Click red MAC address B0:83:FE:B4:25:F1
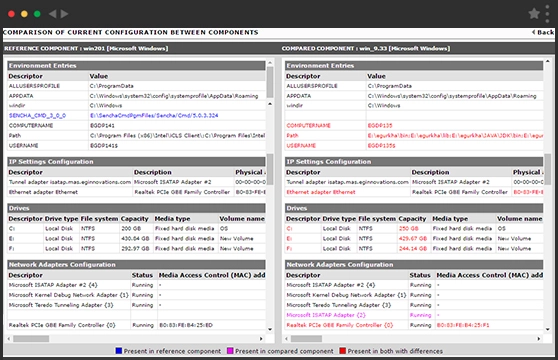This screenshot has width=558, height=360. click(x=463, y=325)
